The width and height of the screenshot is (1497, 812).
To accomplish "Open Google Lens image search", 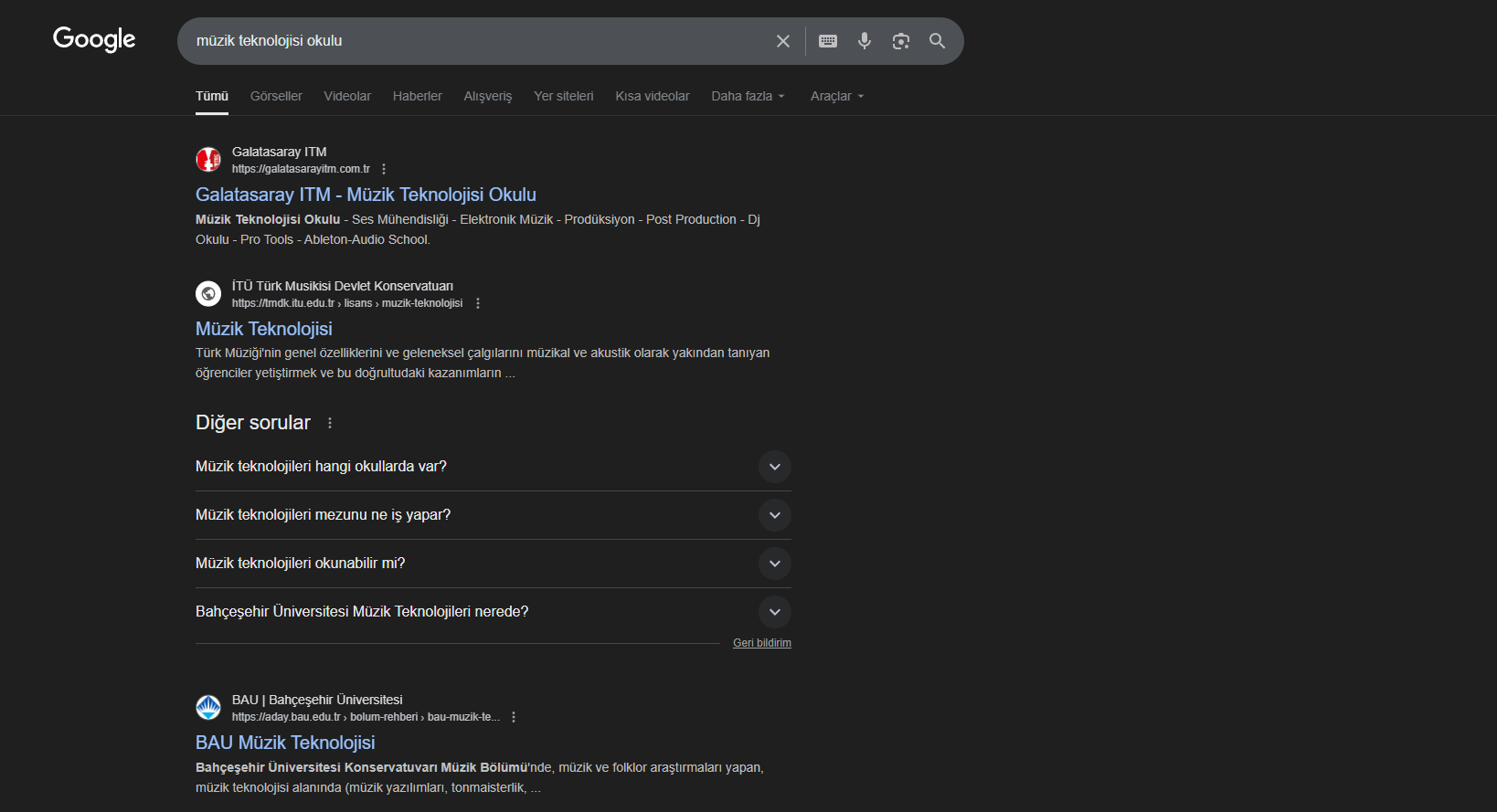I will [x=901, y=41].
